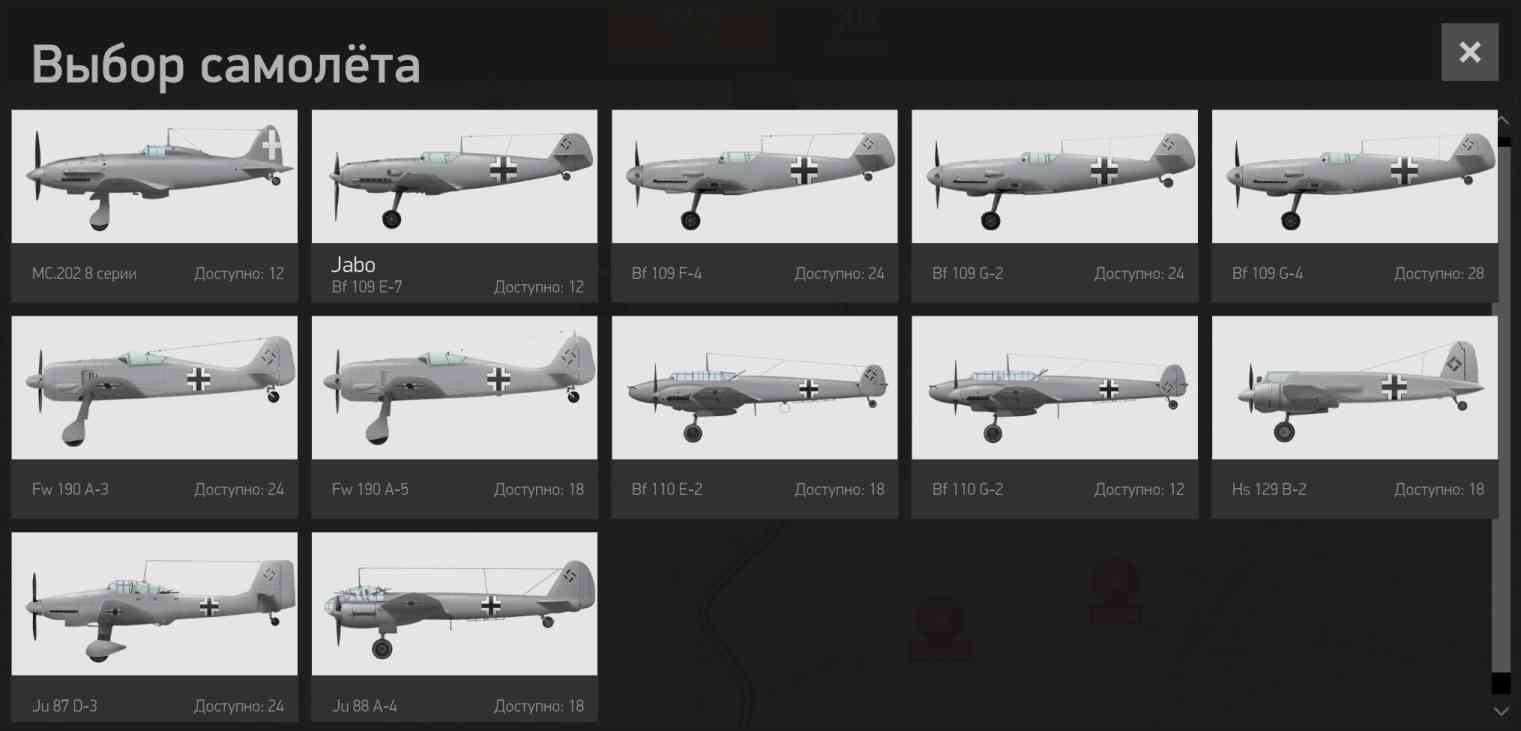Click the scroll up arrow of the list
The width and height of the screenshot is (1521, 731).
click(1502, 120)
